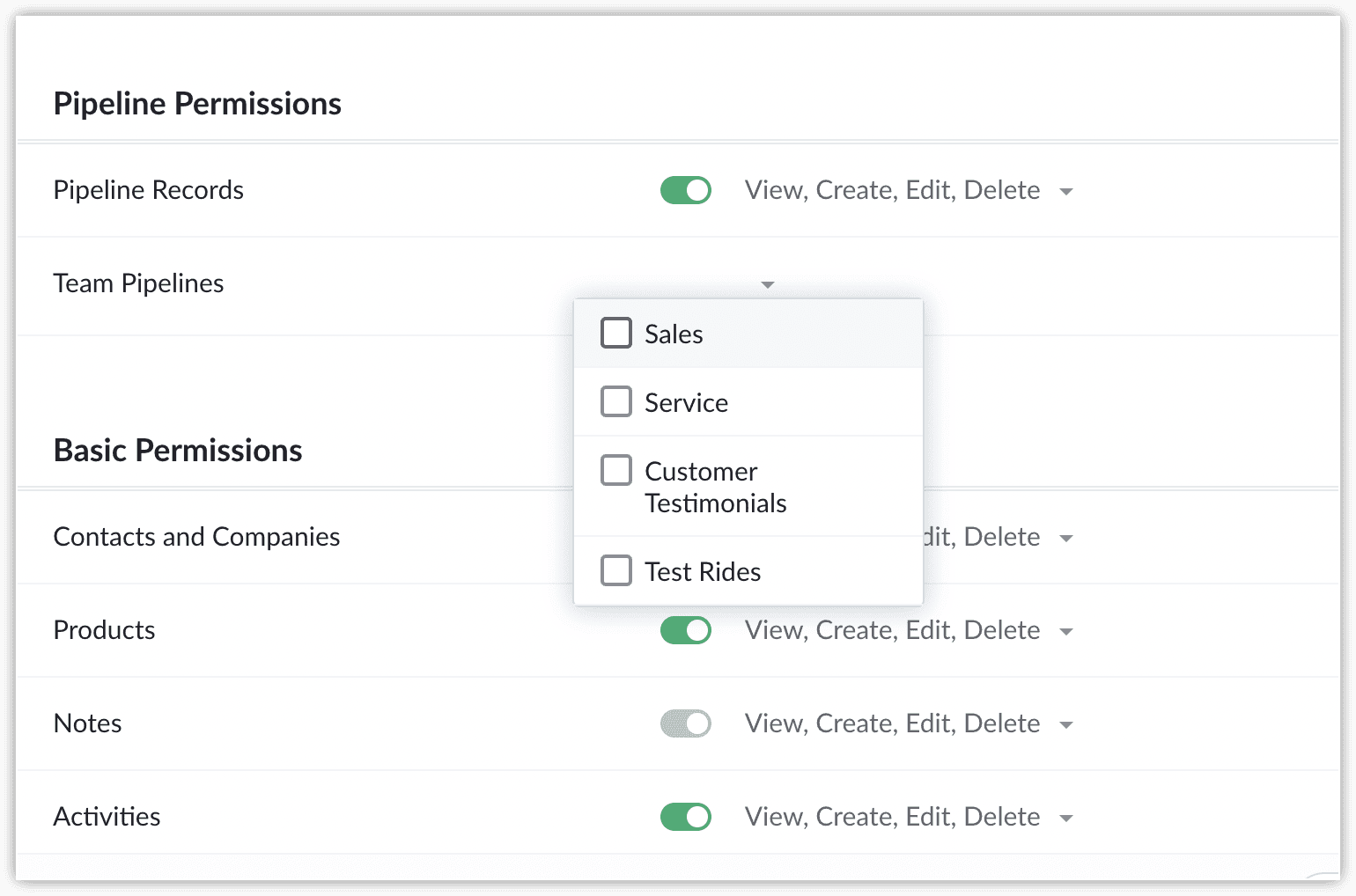
Task: Check the Sales pipeline checkbox
Action: (616, 334)
